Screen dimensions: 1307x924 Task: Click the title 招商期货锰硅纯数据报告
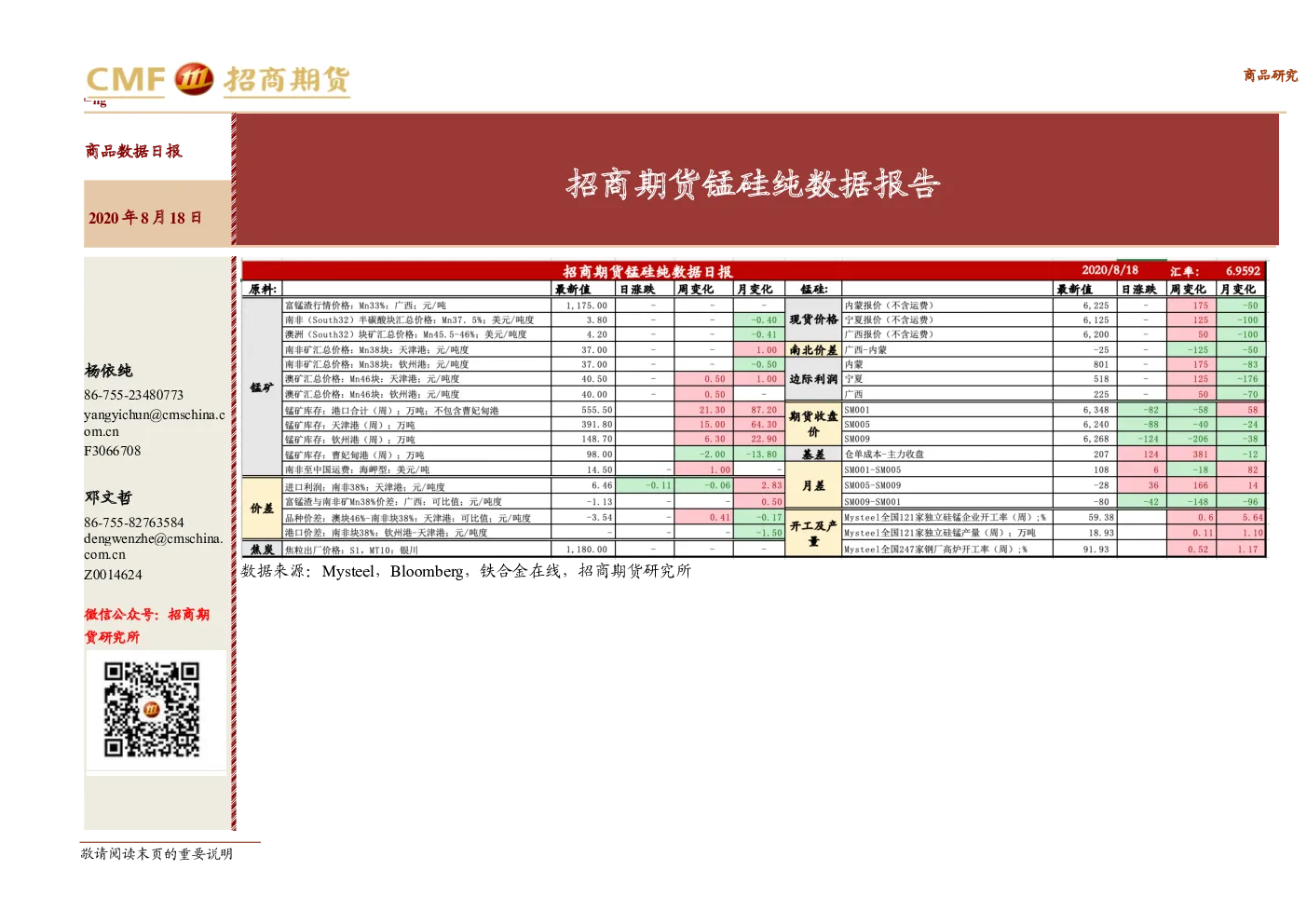(753, 183)
